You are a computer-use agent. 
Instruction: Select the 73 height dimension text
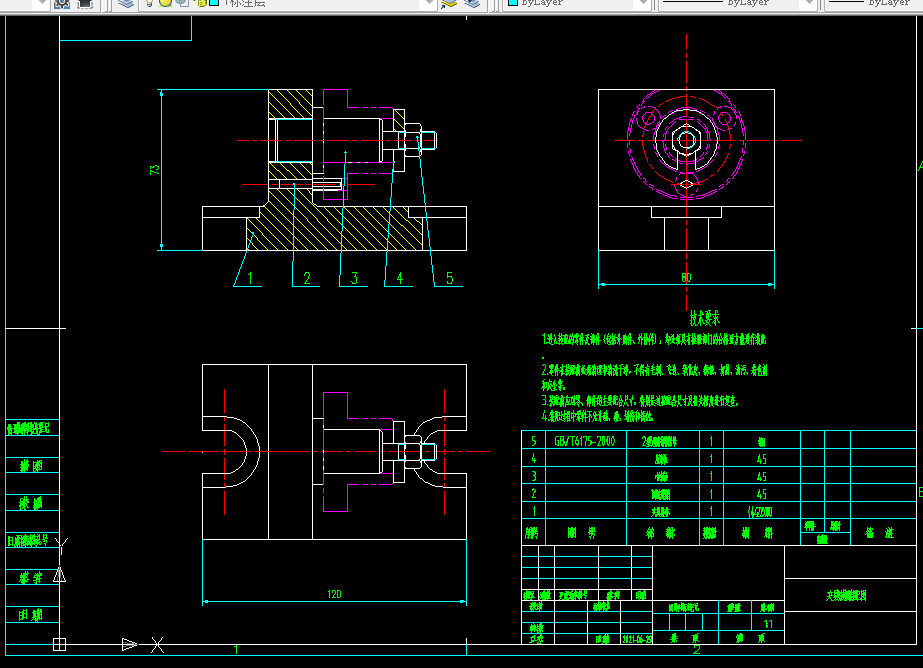(155, 170)
